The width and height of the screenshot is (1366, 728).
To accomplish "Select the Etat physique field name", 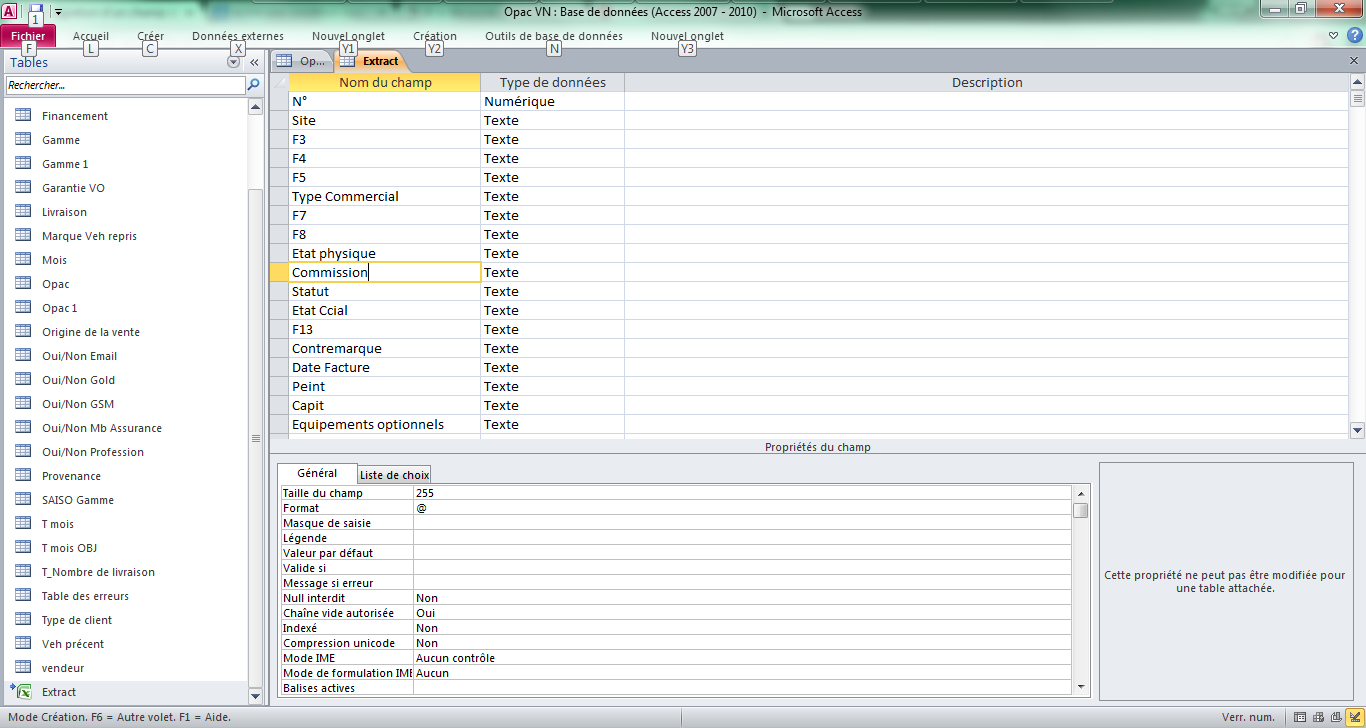I will pyautogui.click(x=385, y=253).
